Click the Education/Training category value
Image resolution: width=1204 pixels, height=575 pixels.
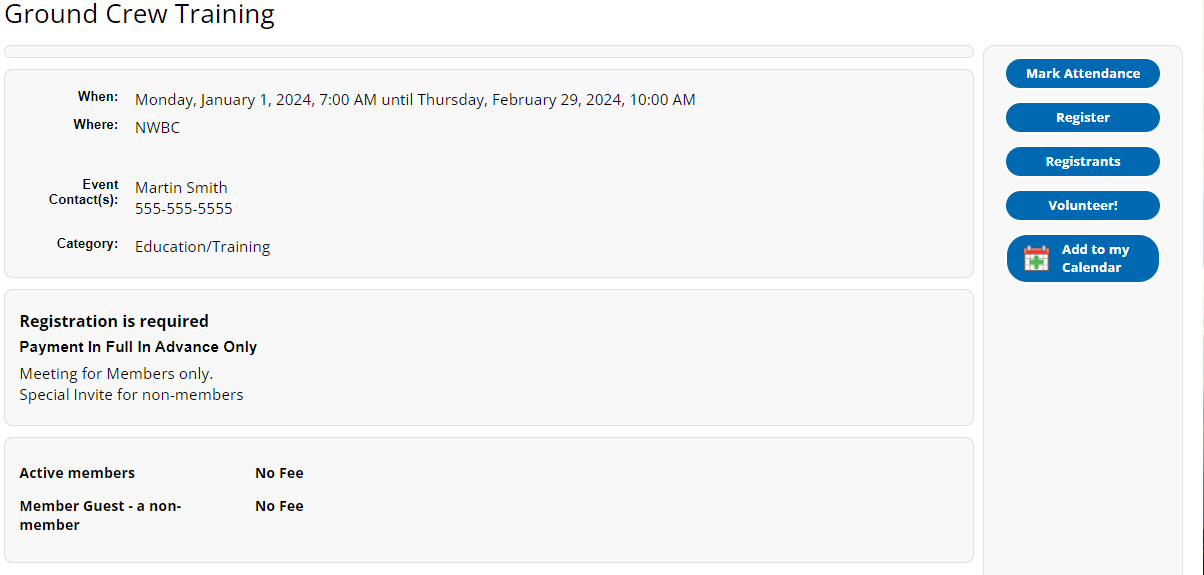[202, 247]
